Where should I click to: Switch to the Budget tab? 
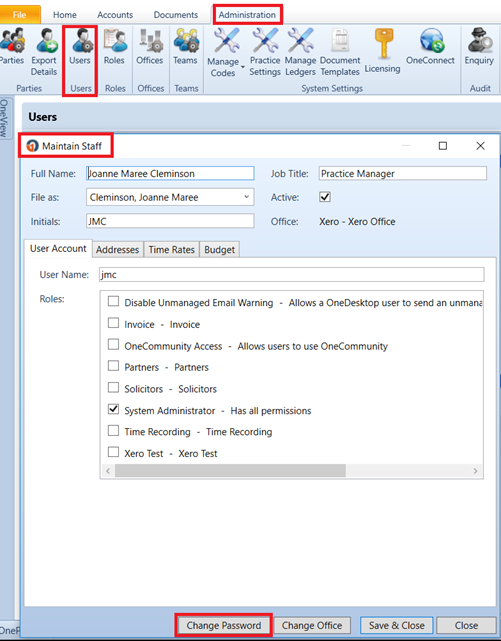219,249
